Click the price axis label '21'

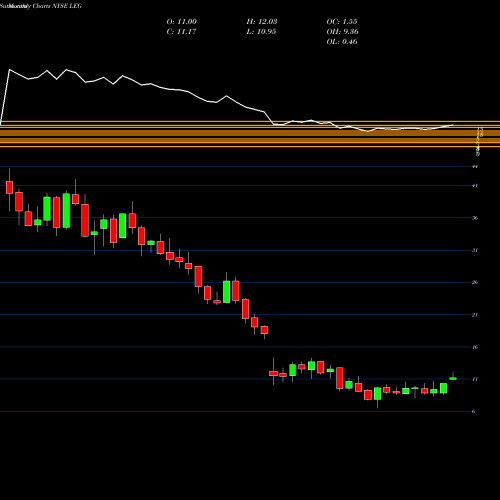(x=475, y=315)
